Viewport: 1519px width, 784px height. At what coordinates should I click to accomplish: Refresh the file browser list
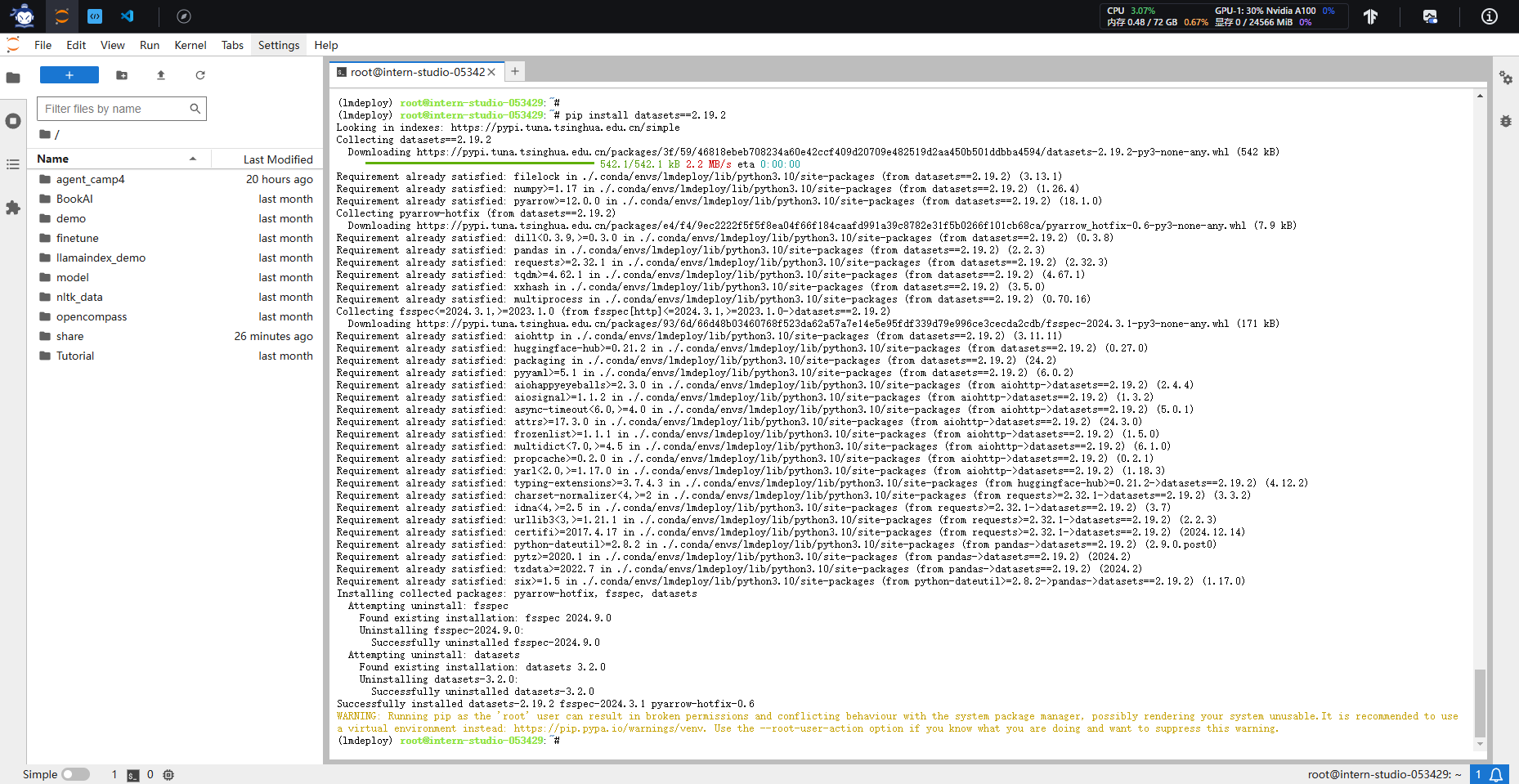pyautogui.click(x=200, y=75)
